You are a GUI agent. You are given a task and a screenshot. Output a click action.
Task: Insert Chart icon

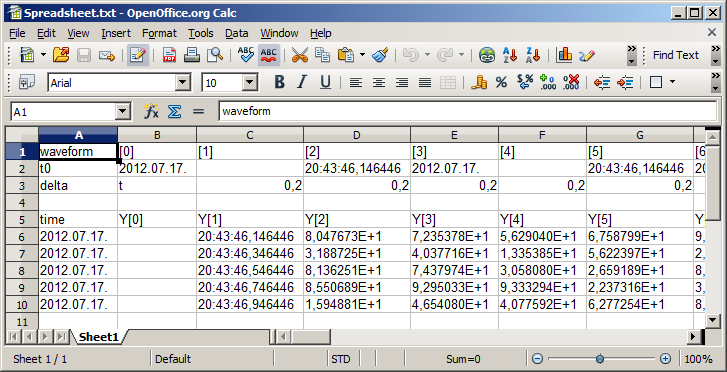point(564,55)
